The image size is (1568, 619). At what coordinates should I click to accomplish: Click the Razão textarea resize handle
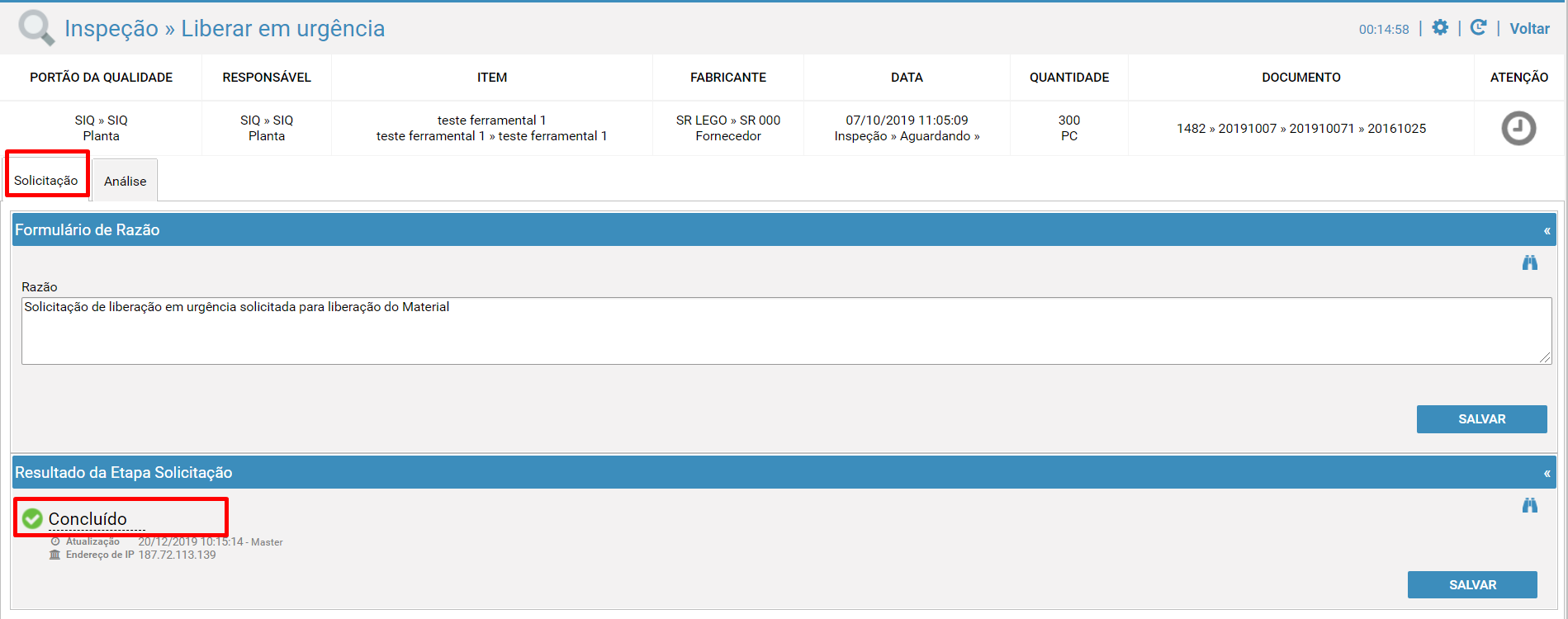[x=1545, y=357]
